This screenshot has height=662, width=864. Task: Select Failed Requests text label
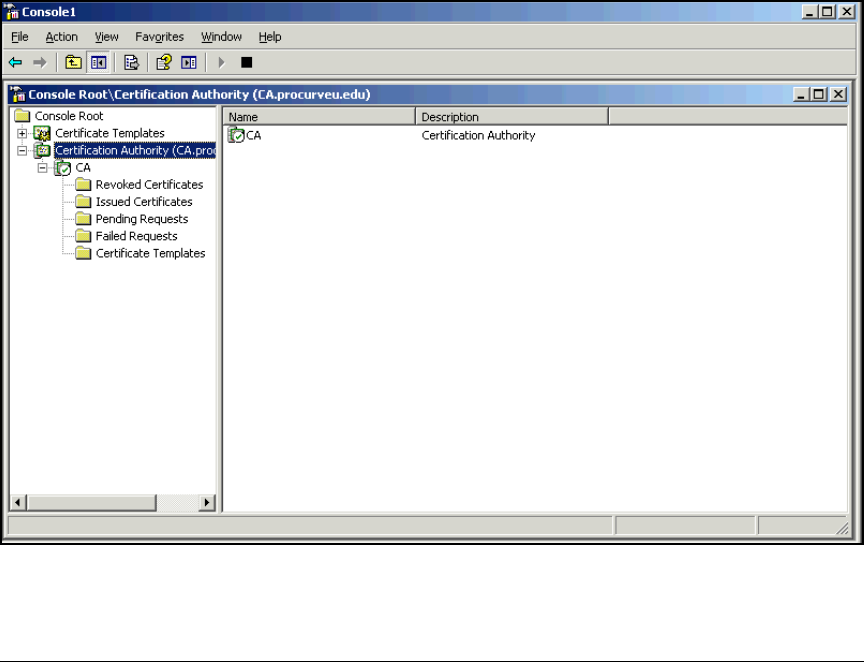click(137, 236)
